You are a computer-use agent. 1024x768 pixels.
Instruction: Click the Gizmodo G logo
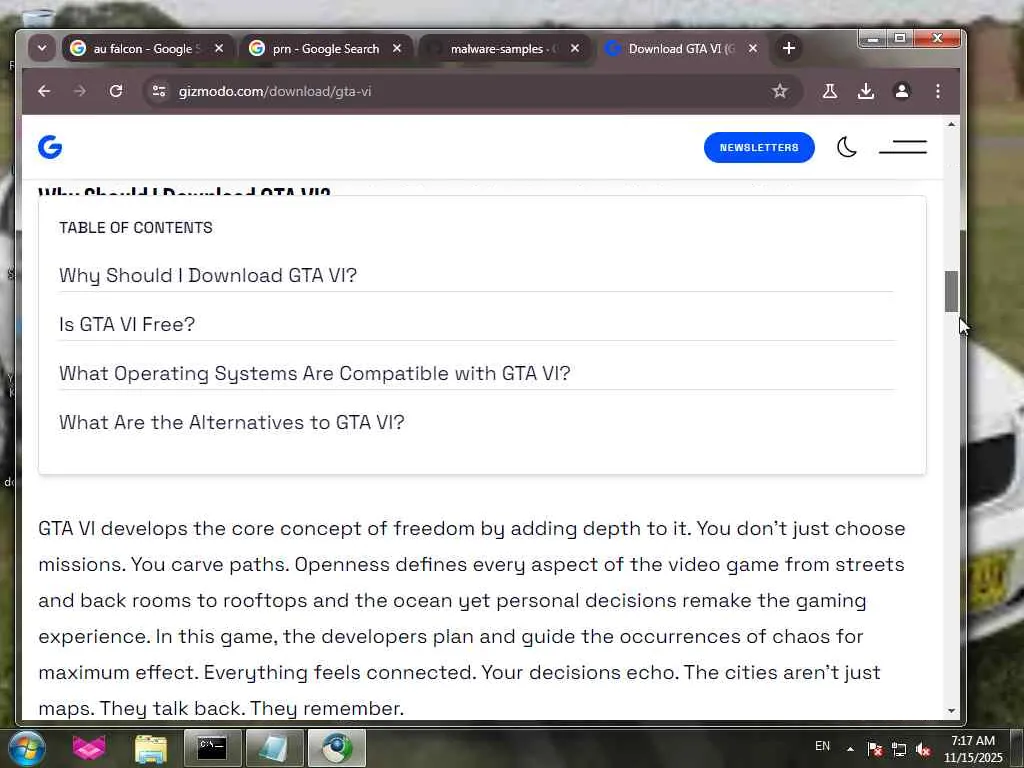click(x=50, y=147)
